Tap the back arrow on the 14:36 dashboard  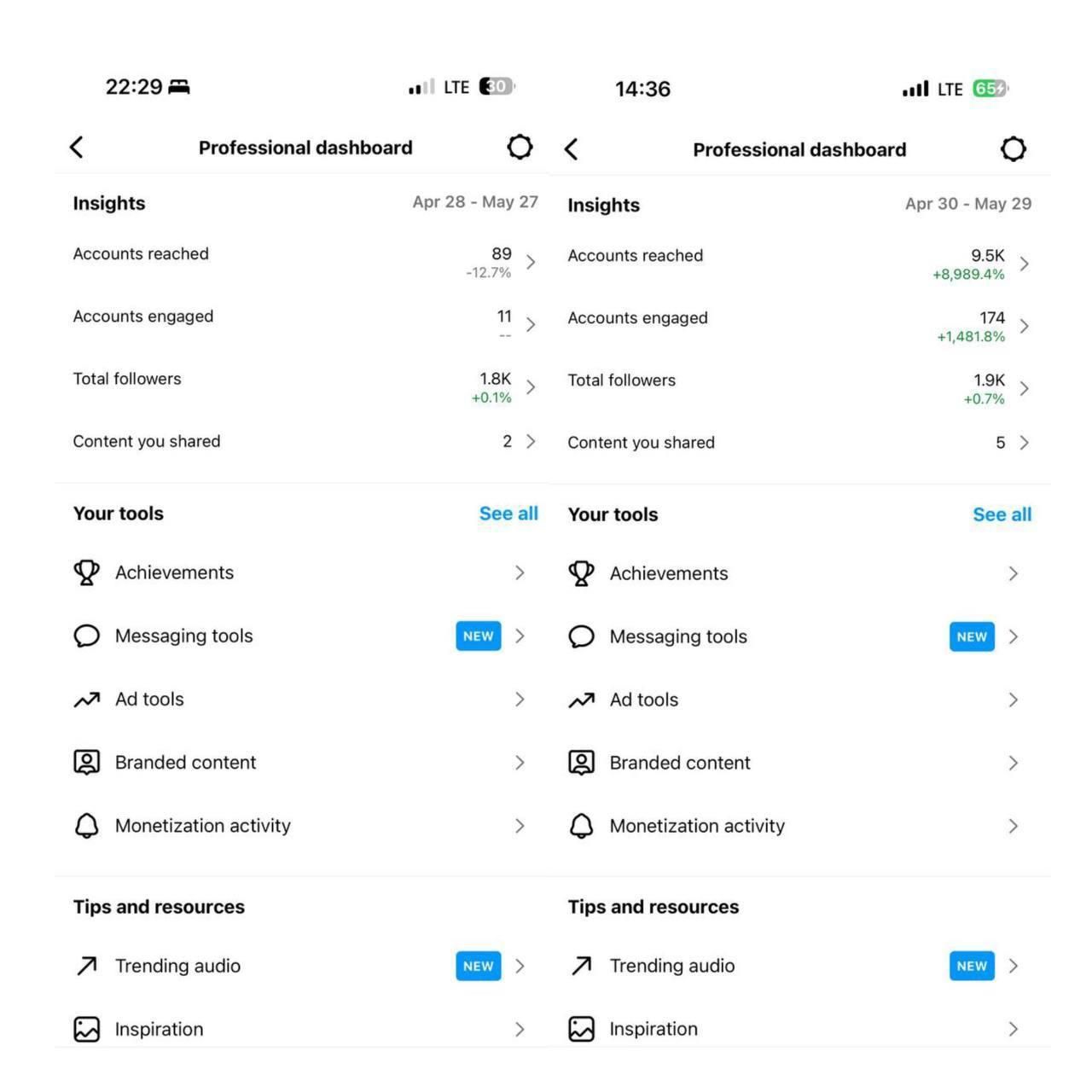point(572,149)
